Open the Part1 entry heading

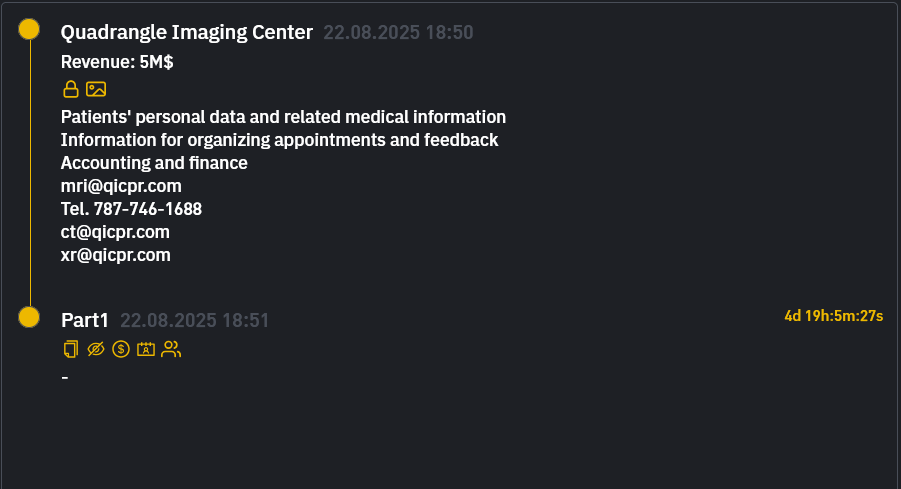click(x=84, y=320)
